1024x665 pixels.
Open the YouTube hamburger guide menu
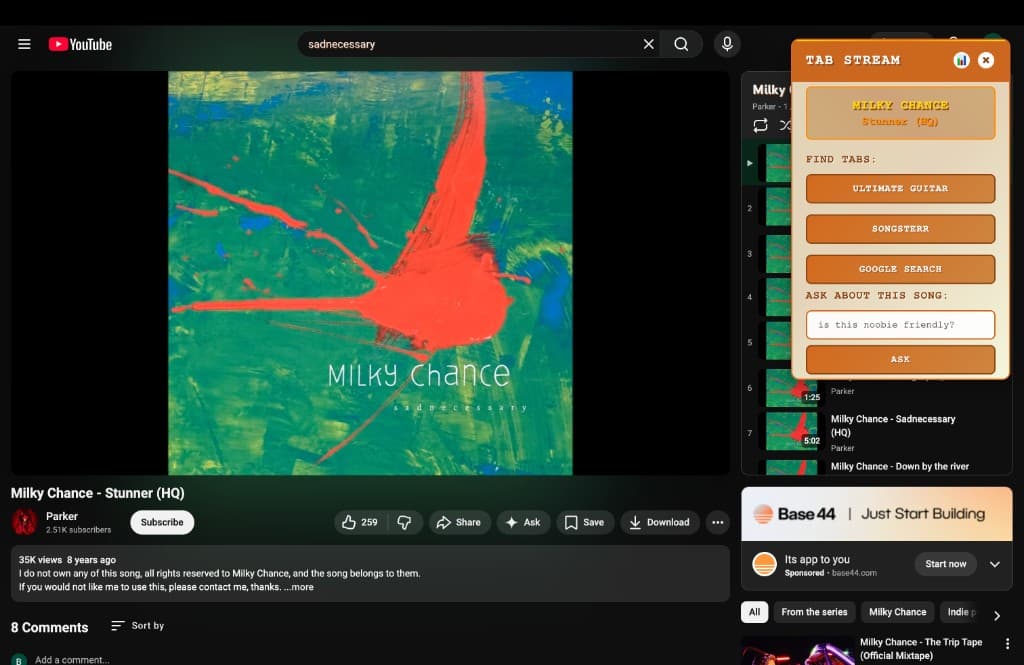(x=25, y=44)
